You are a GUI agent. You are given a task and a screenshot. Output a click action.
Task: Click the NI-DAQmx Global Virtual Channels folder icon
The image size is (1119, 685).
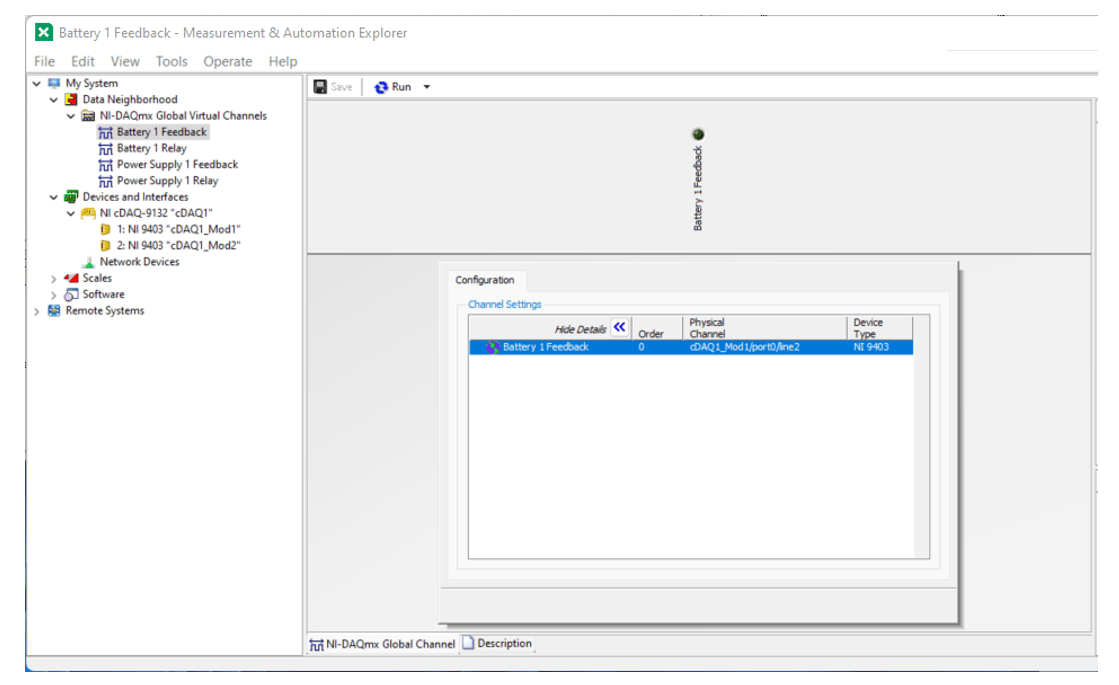[88, 116]
